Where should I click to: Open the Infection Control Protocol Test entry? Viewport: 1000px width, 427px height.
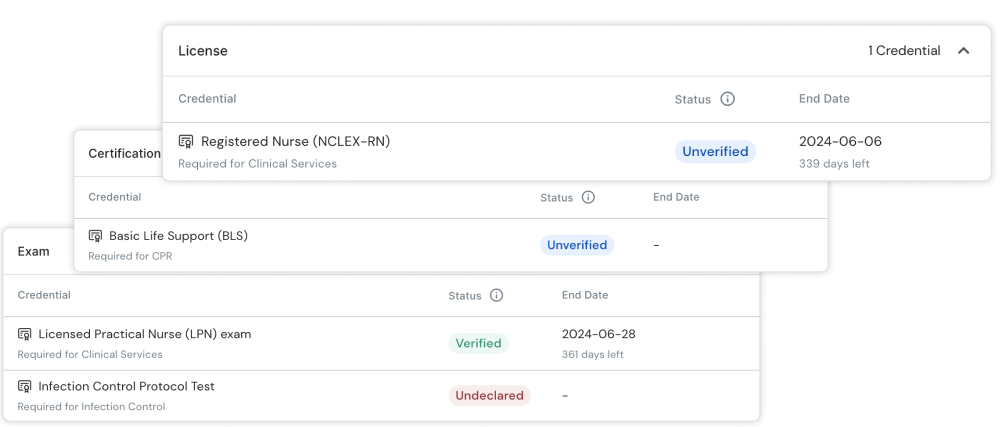point(126,386)
